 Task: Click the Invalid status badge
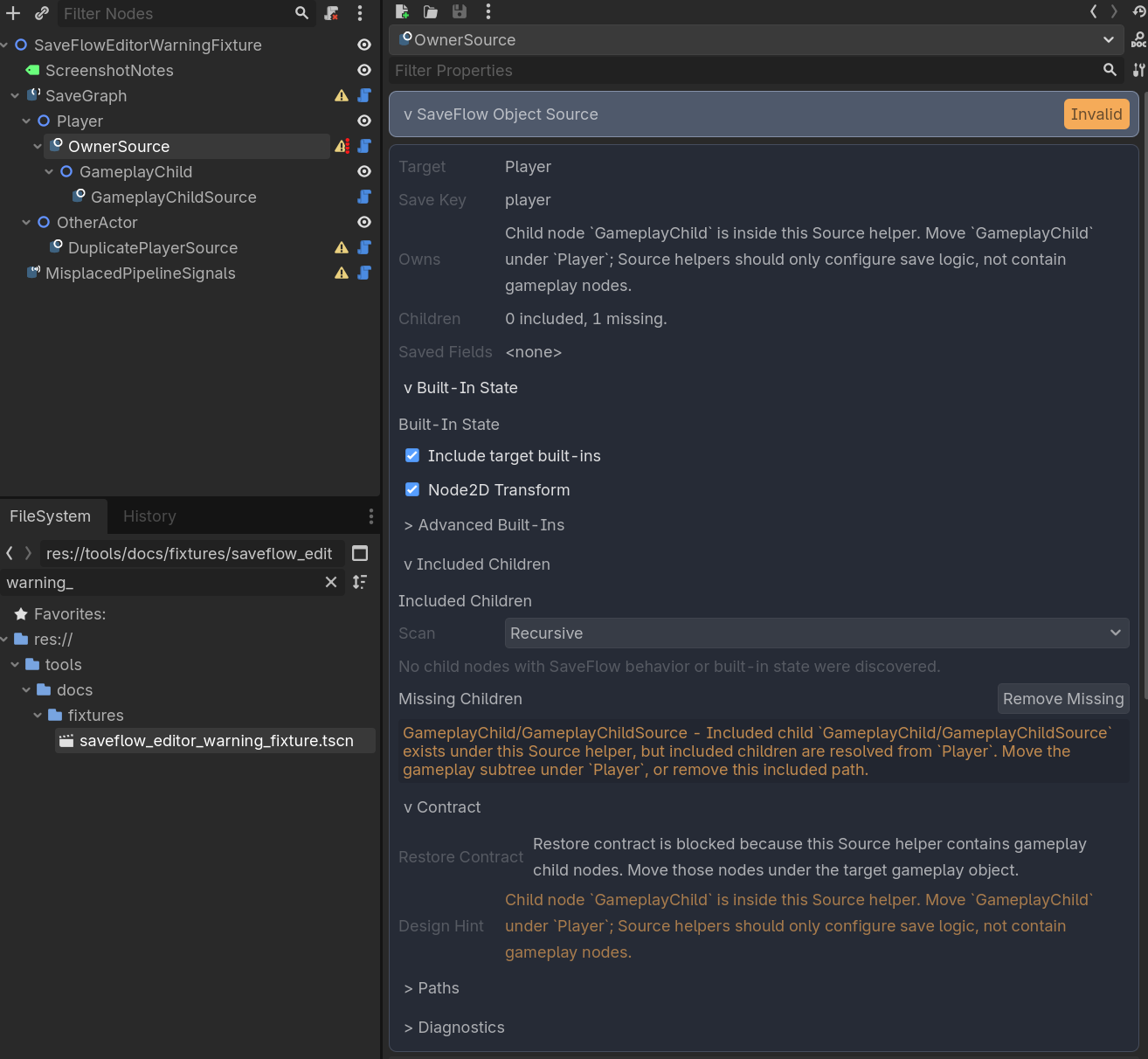[1096, 114]
